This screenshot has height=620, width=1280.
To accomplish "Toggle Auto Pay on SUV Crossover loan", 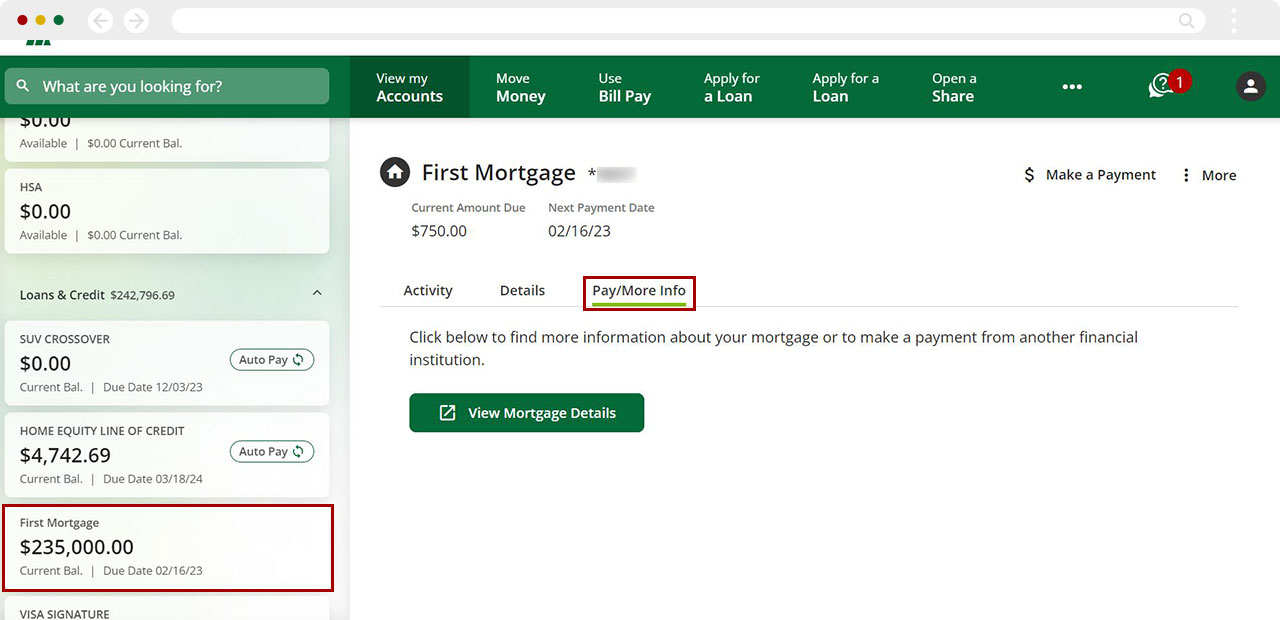I will 272,360.
